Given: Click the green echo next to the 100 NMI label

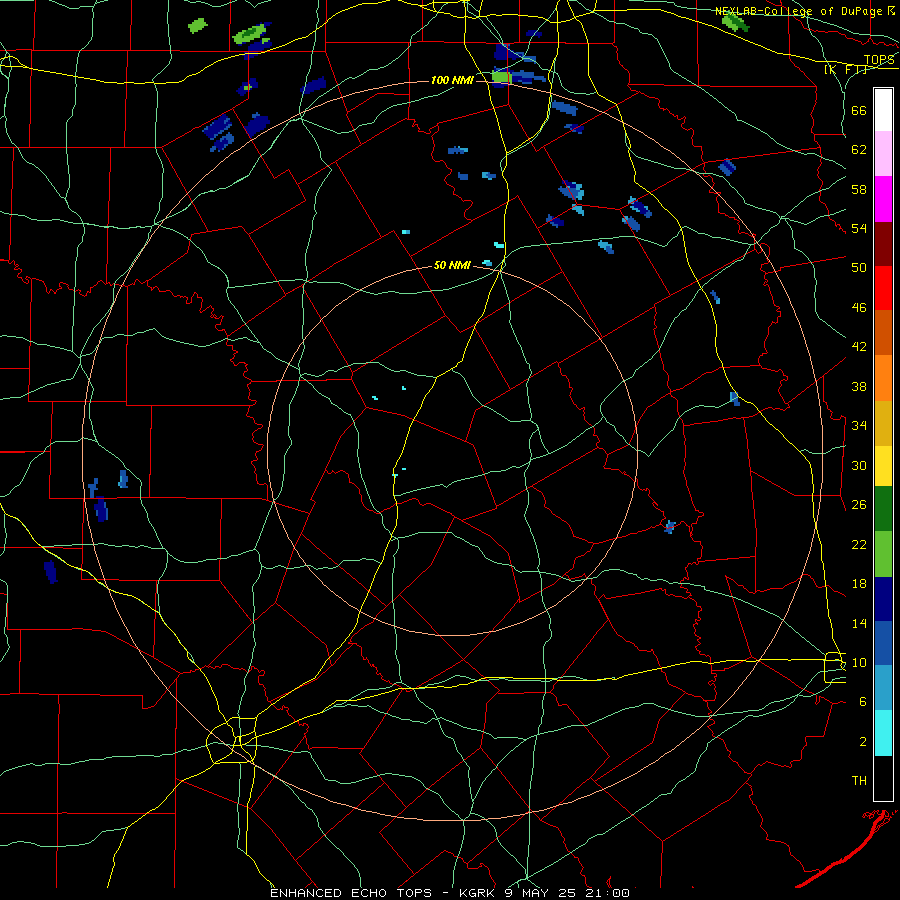Looking at the screenshot, I should click(501, 77).
